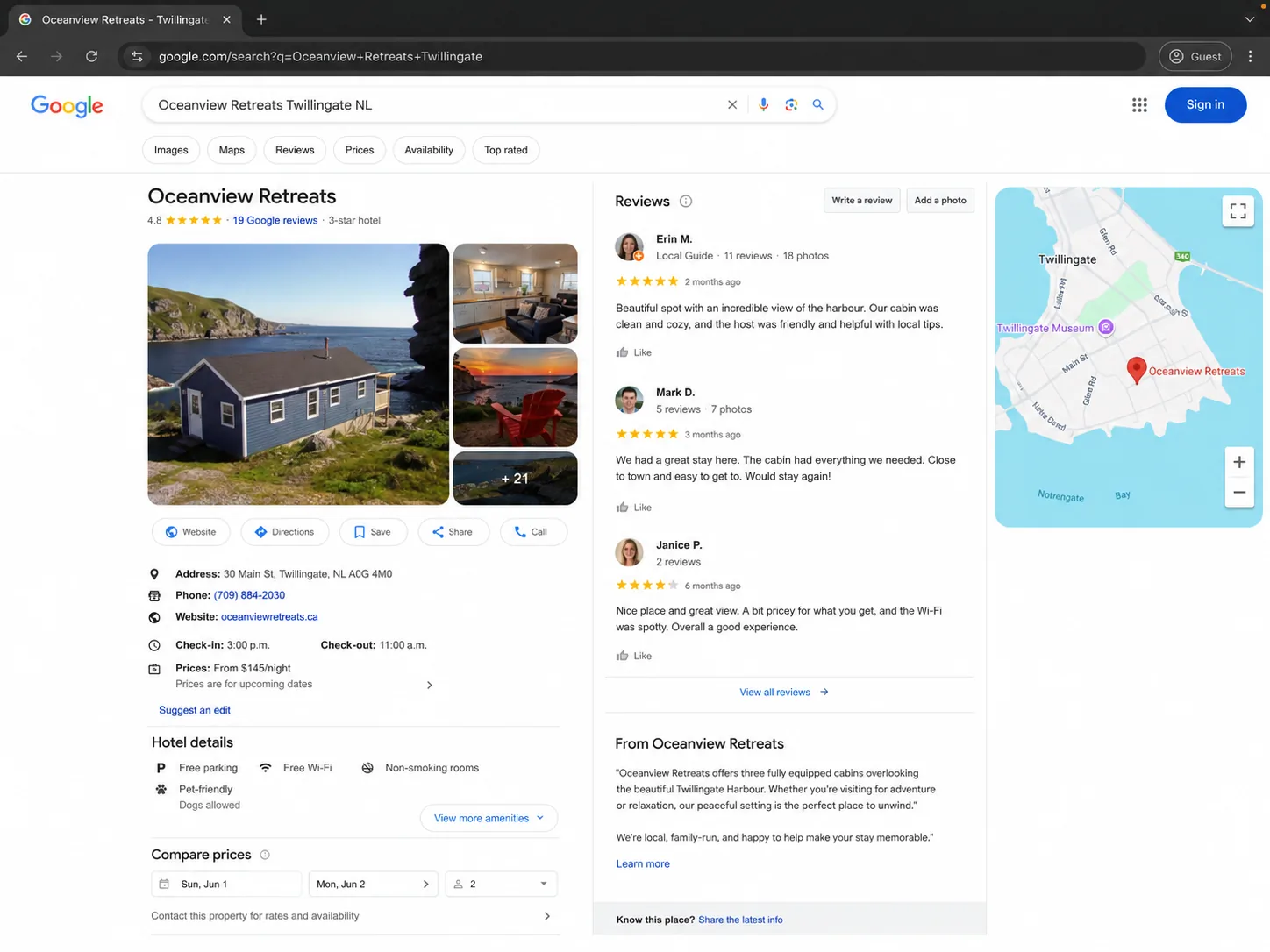Search by image with the Lens icon
Image resolution: width=1270 pixels, height=952 pixels.
pos(791,104)
